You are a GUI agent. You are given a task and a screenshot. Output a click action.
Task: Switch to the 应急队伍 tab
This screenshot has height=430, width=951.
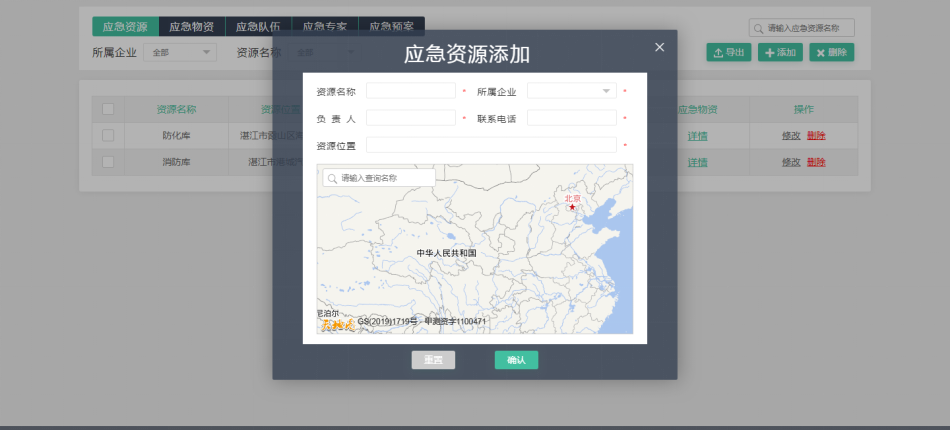(x=258, y=27)
